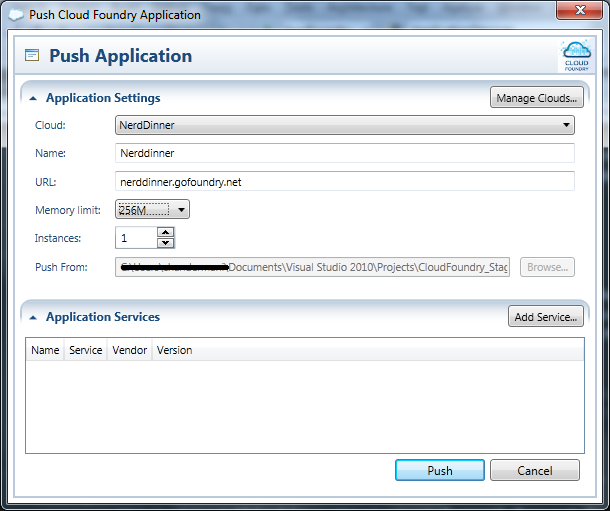Click the Push Application header window icon
The height and width of the screenshot is (511, 610).
click(x=32, y=55)
